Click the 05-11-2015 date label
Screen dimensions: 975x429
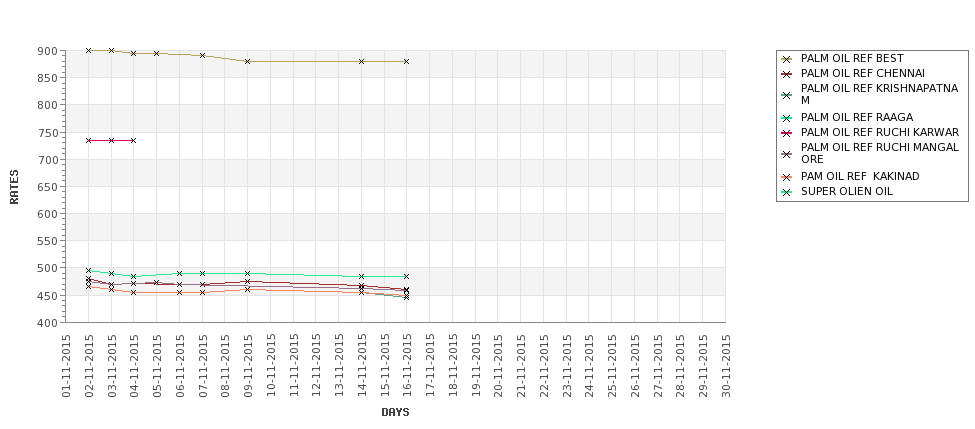click(x=157, y=366)
